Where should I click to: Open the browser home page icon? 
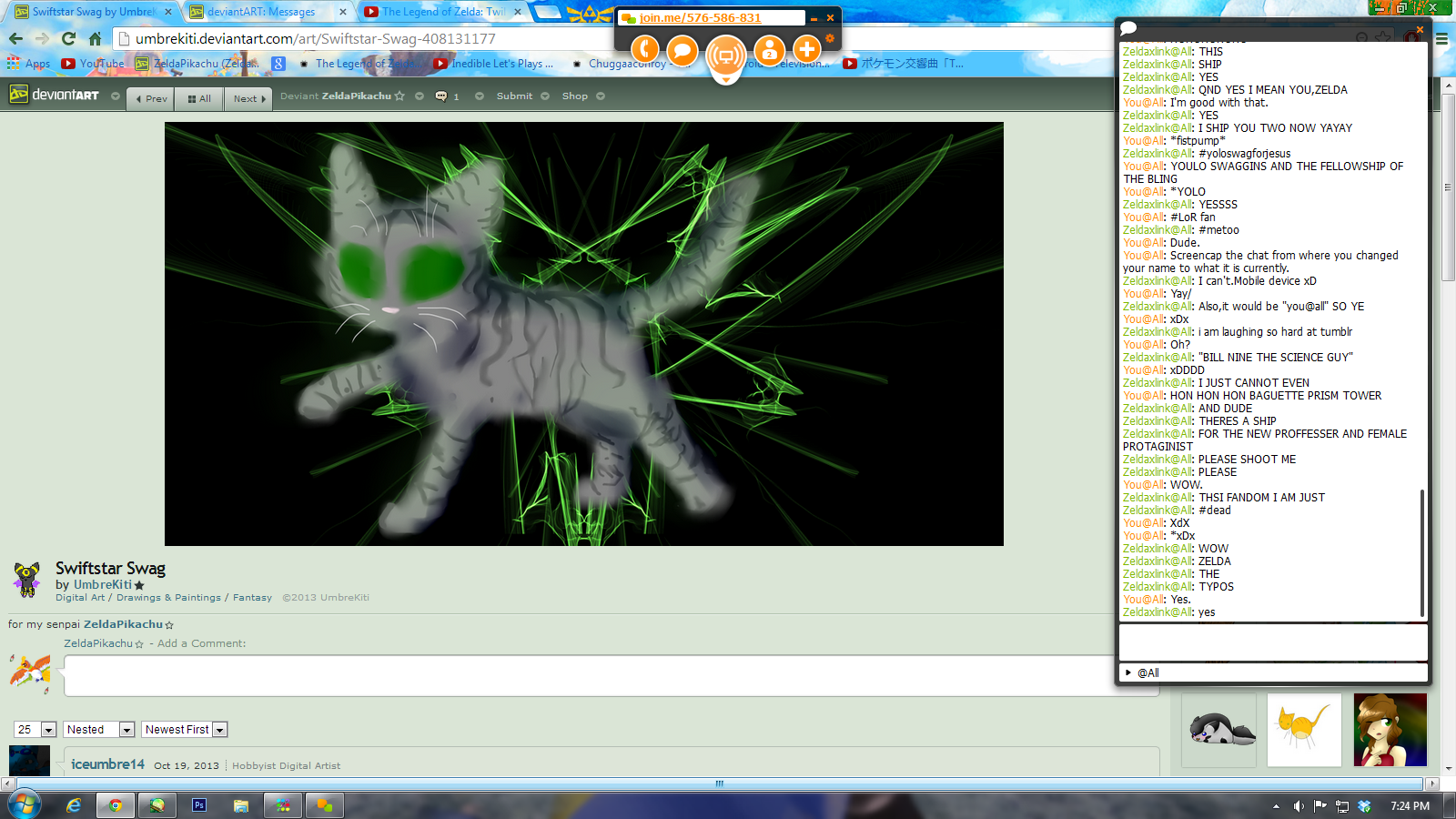click(x=95, y=38)
